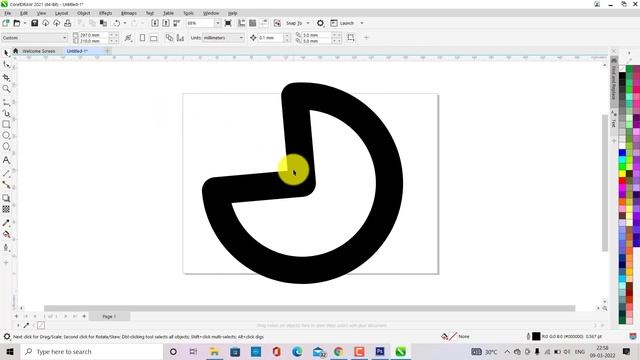Click the nudge distance field
This screenshot has width=640, height=360.
[271, 38]
